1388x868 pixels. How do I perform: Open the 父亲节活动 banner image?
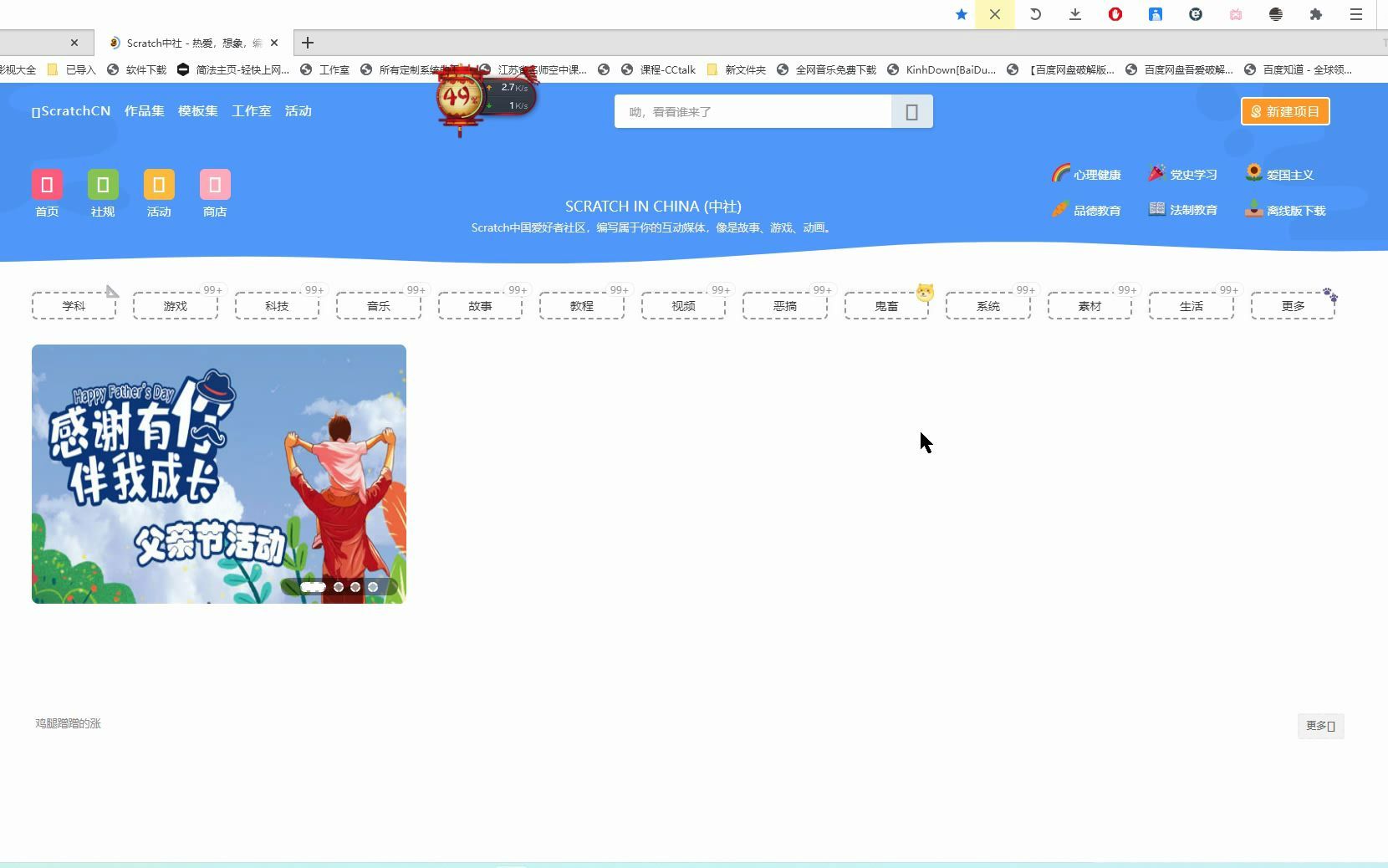coord(219,474)
